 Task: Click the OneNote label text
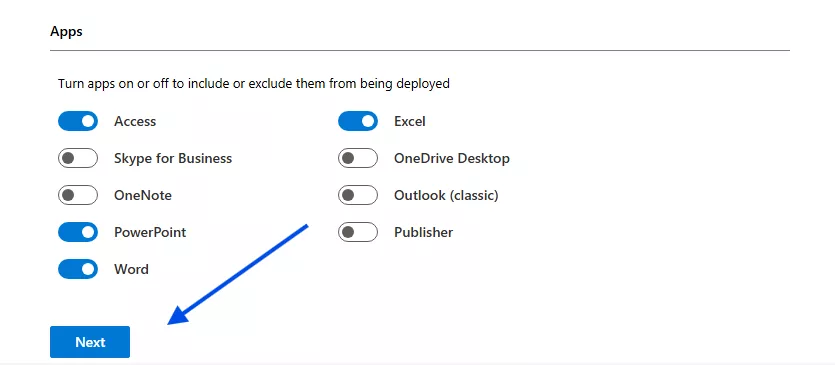(143, 196)
